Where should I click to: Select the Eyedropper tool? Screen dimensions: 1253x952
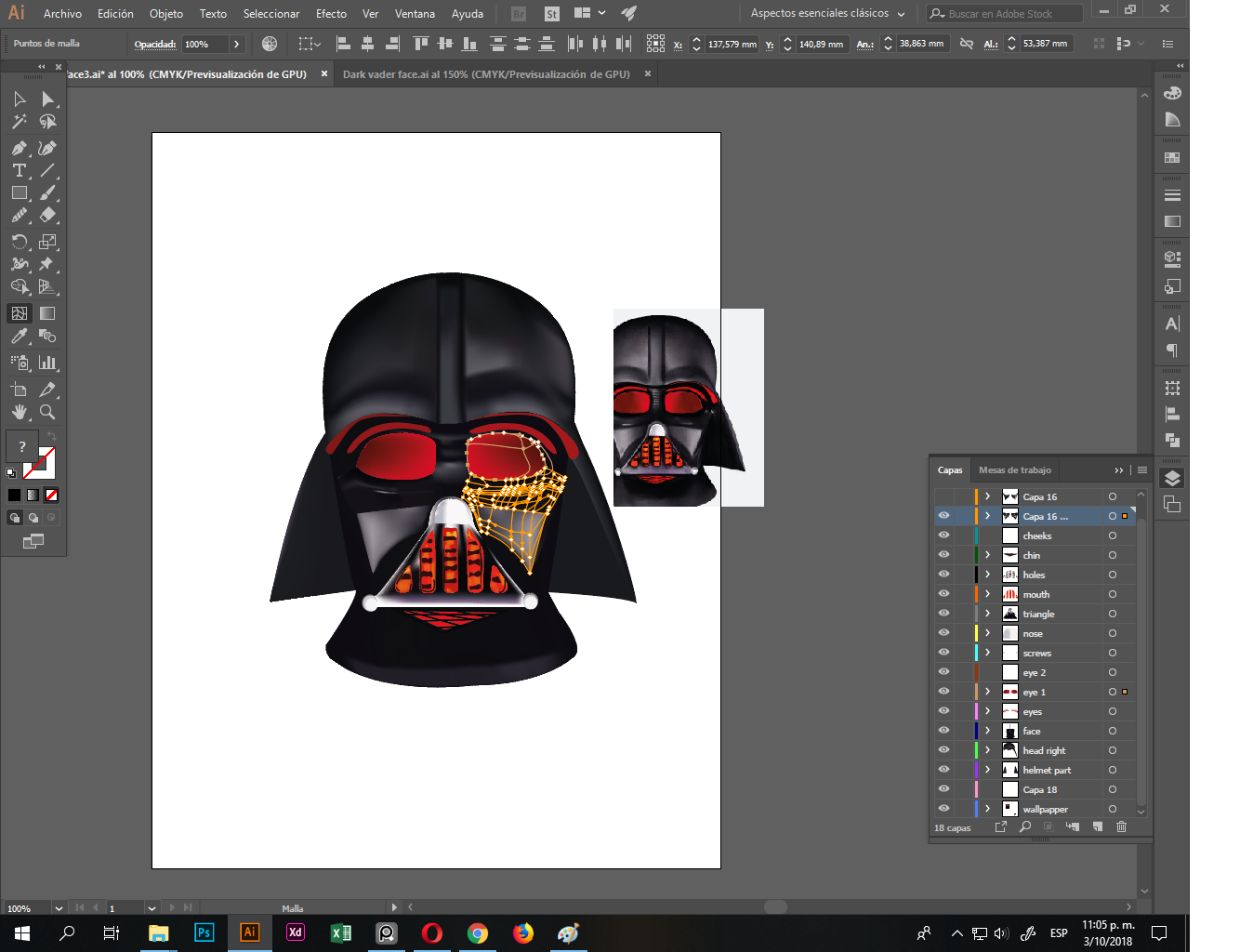(20, 336)
